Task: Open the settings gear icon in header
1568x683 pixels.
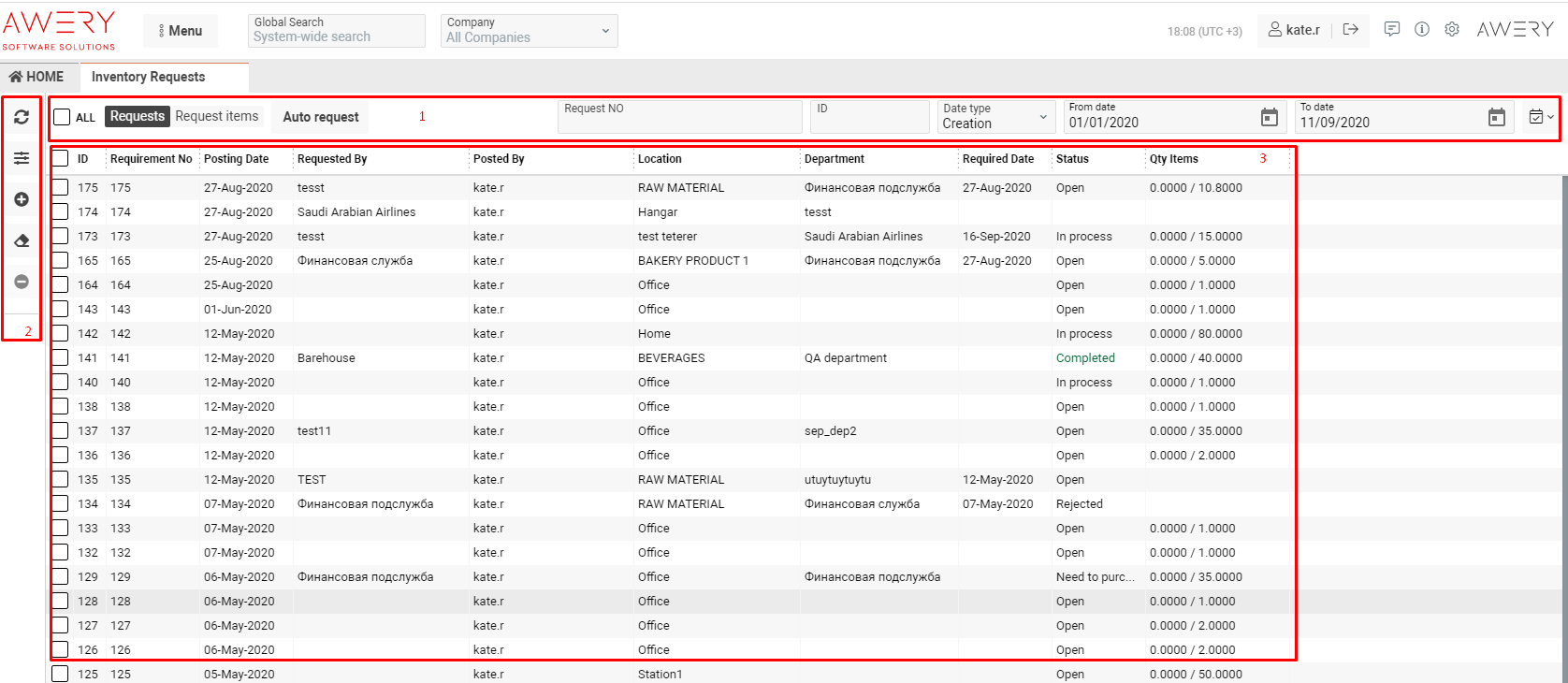Action: pyautogui.click(x=1451, y=30)
